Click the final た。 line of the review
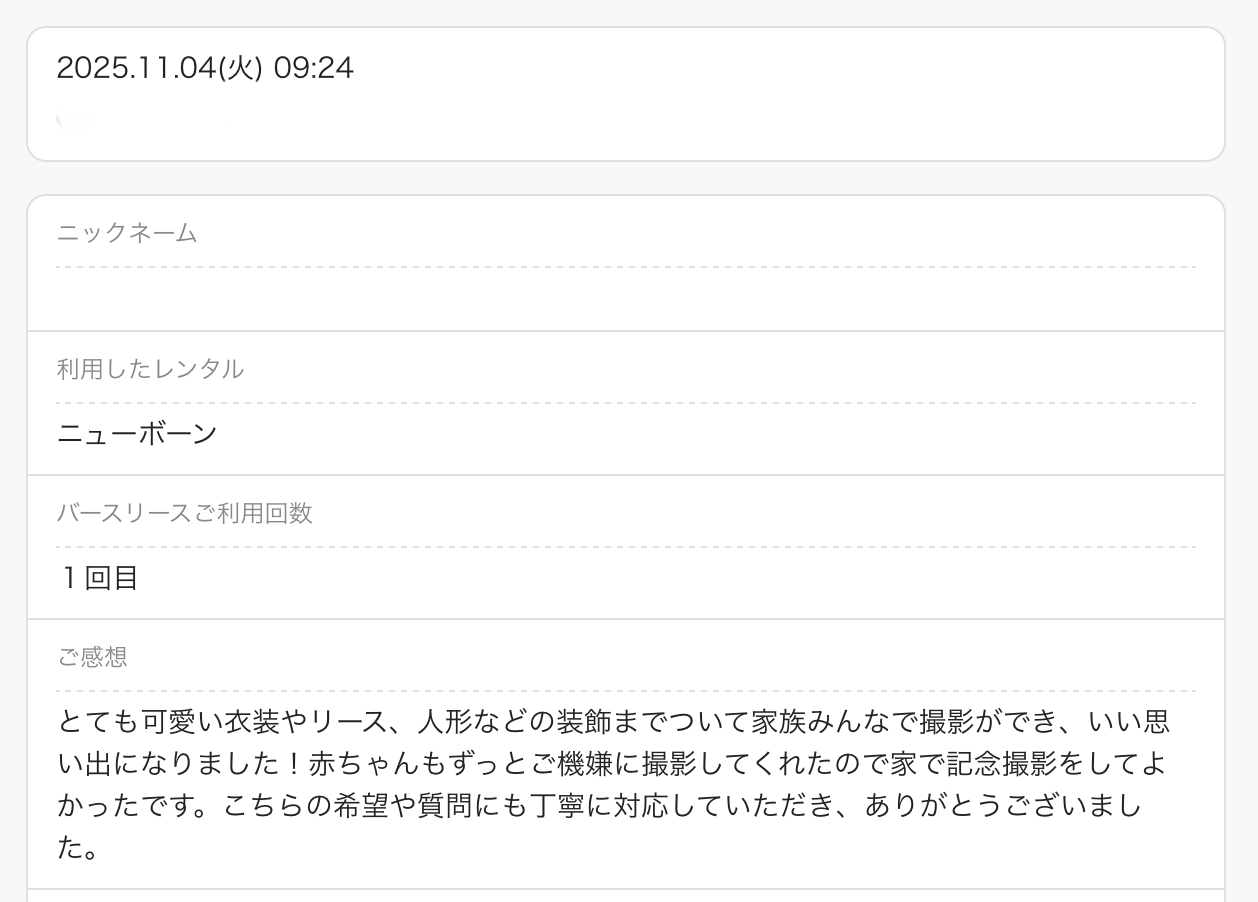1258x902 pixels. (x=77, y=850)
